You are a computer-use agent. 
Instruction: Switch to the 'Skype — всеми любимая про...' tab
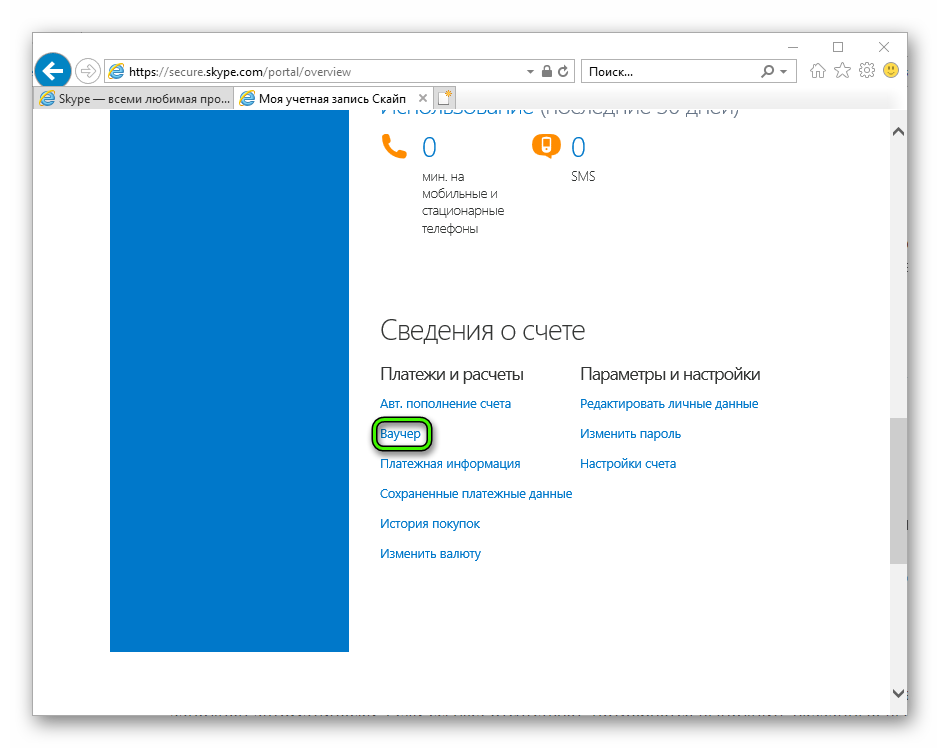click(134, 98)
